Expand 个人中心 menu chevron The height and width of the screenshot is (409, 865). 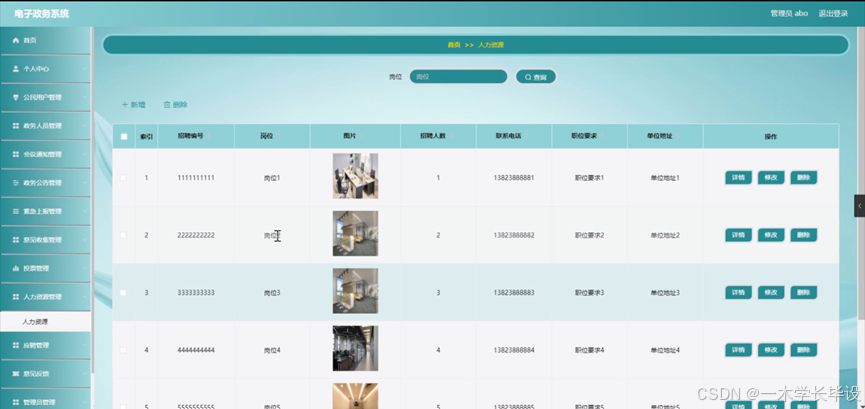click(x=84, y=69)
